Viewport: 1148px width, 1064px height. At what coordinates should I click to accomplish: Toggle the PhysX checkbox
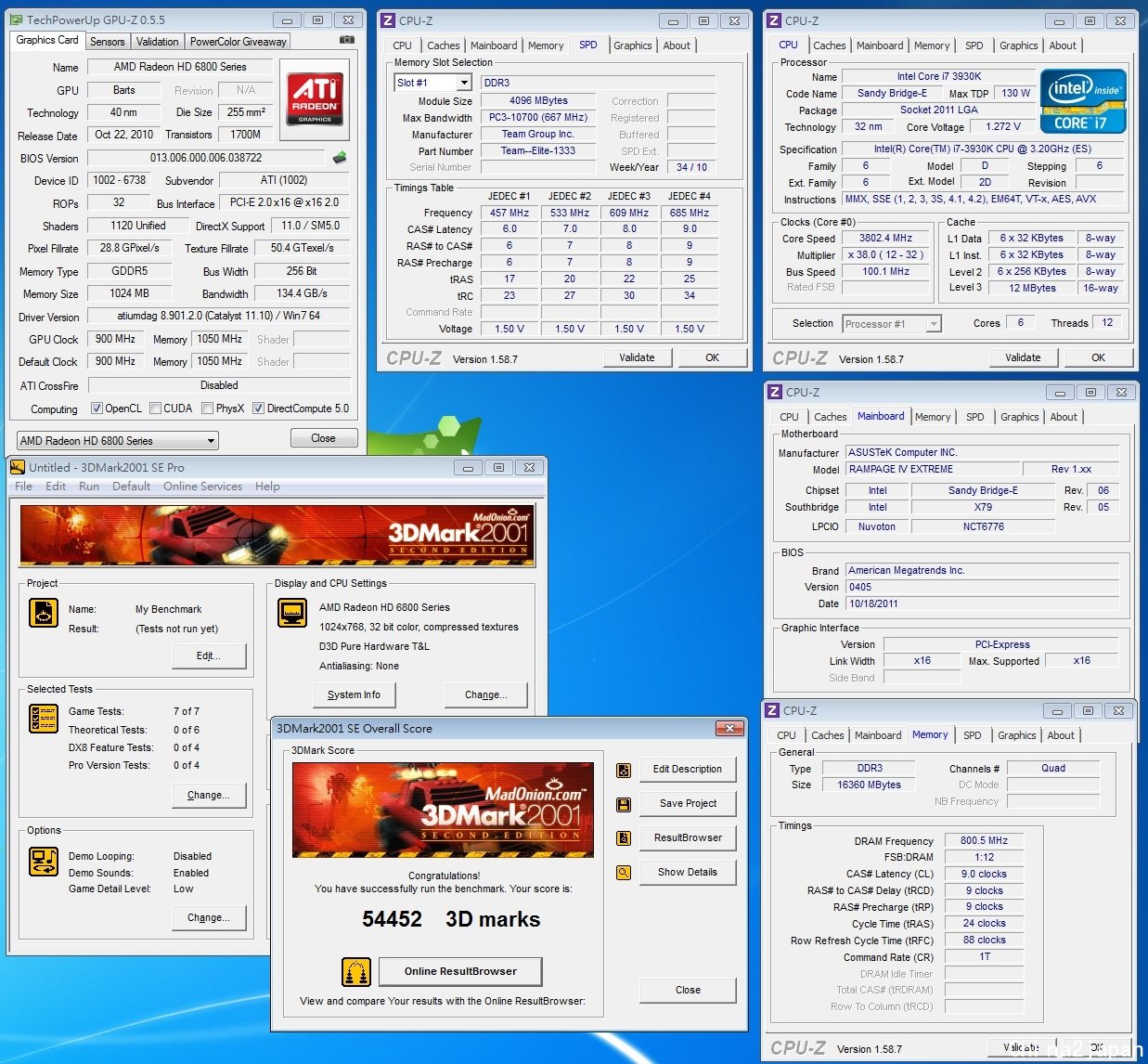coord(209,409)
